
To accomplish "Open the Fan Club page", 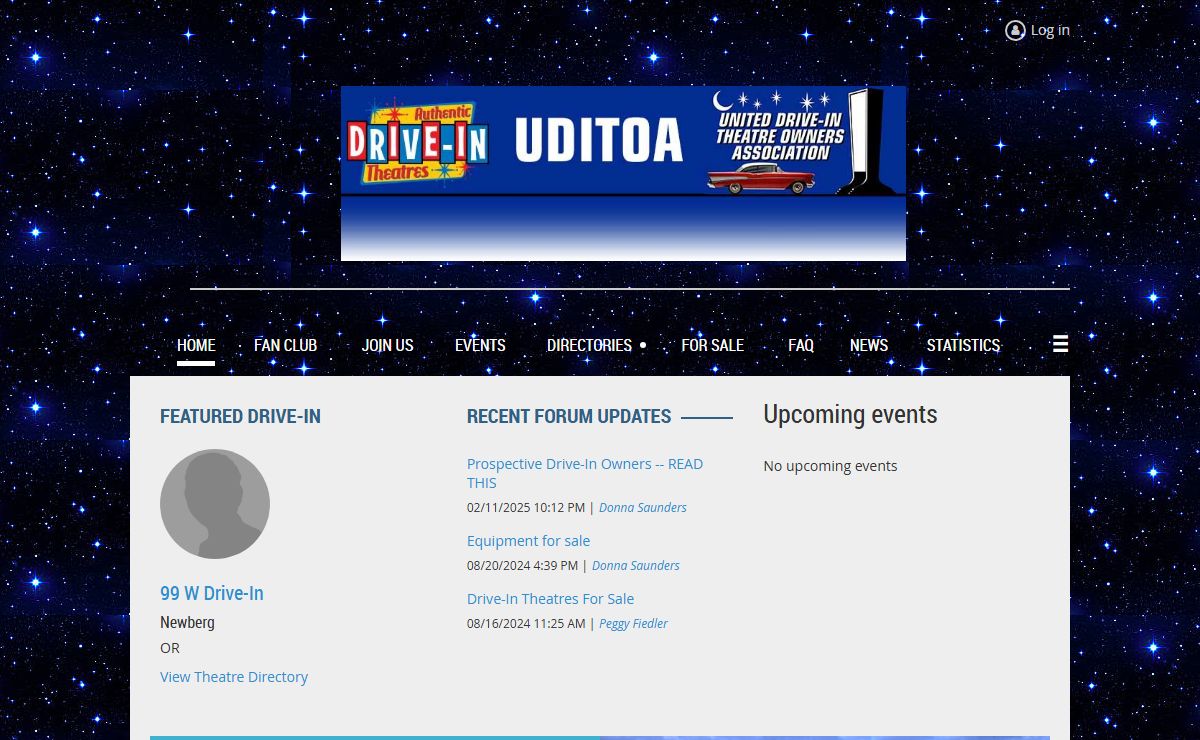I will (x=285, y=345).
